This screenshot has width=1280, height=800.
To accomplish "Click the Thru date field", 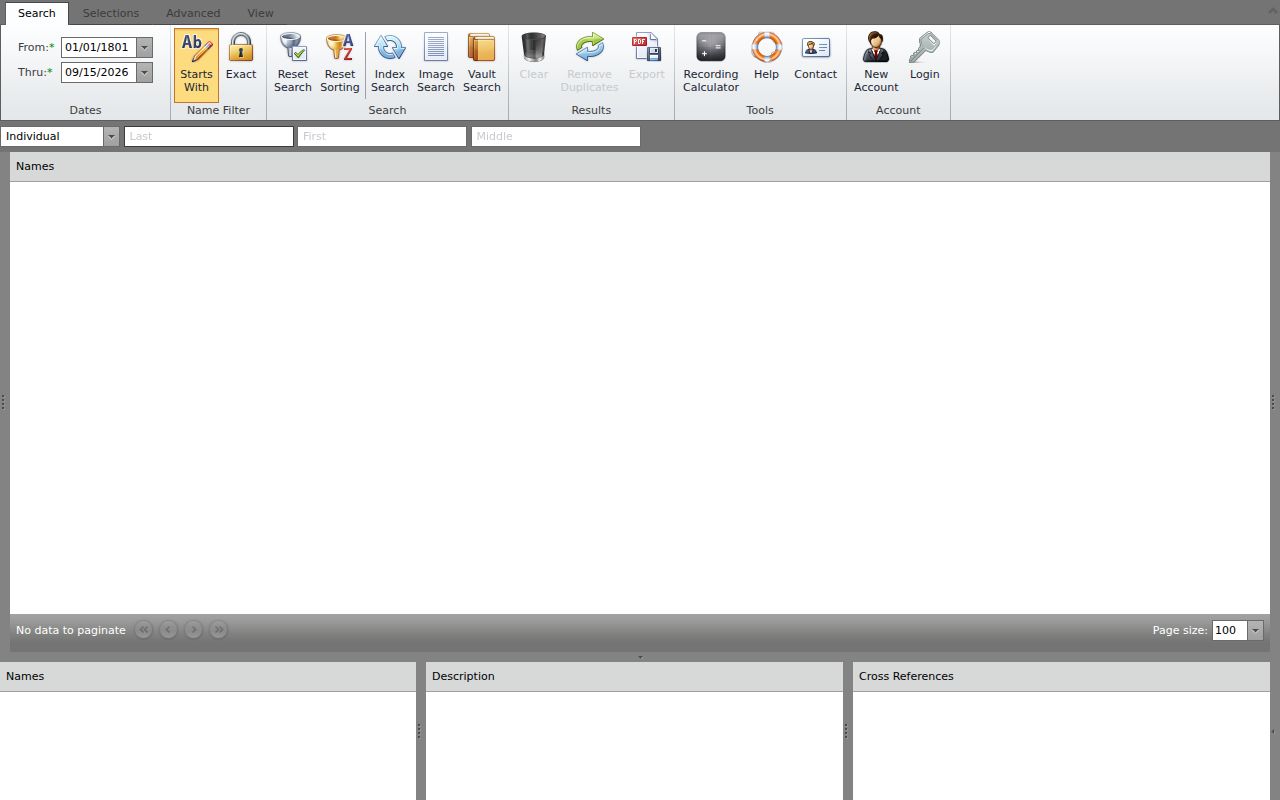I will pyautogui.click(x=99, y=72).
